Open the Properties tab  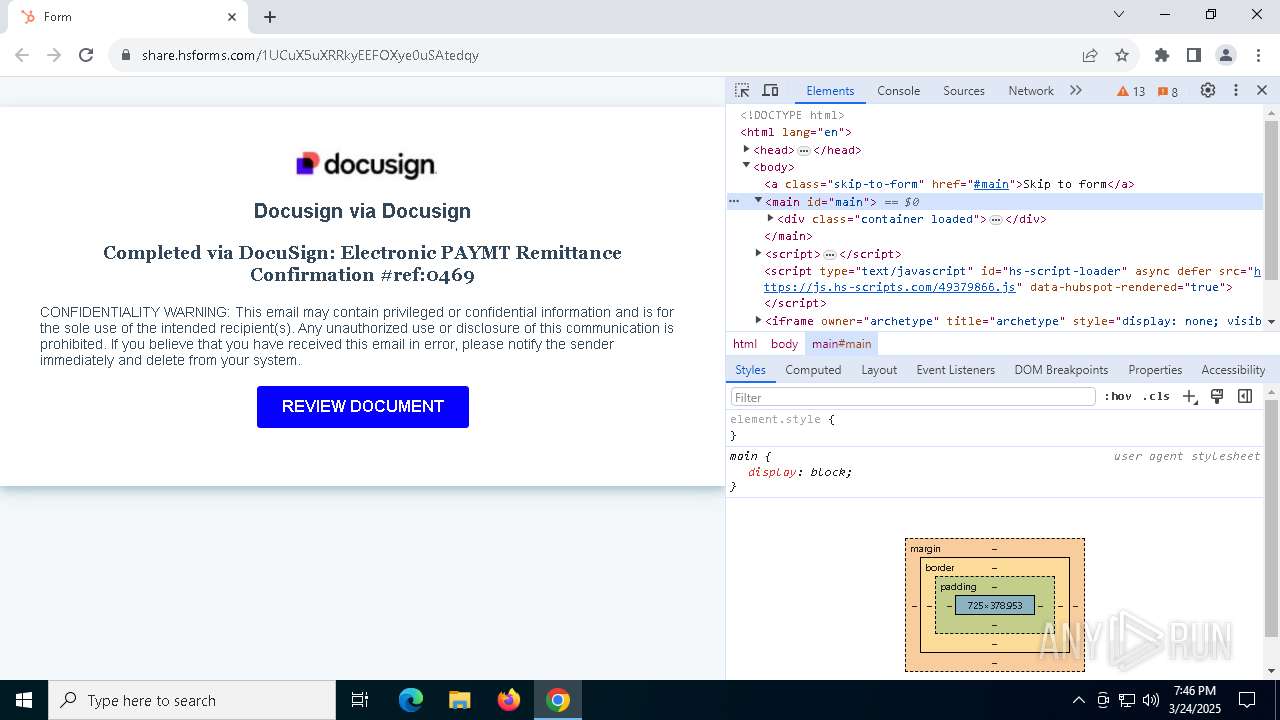tap(1155, 370)
